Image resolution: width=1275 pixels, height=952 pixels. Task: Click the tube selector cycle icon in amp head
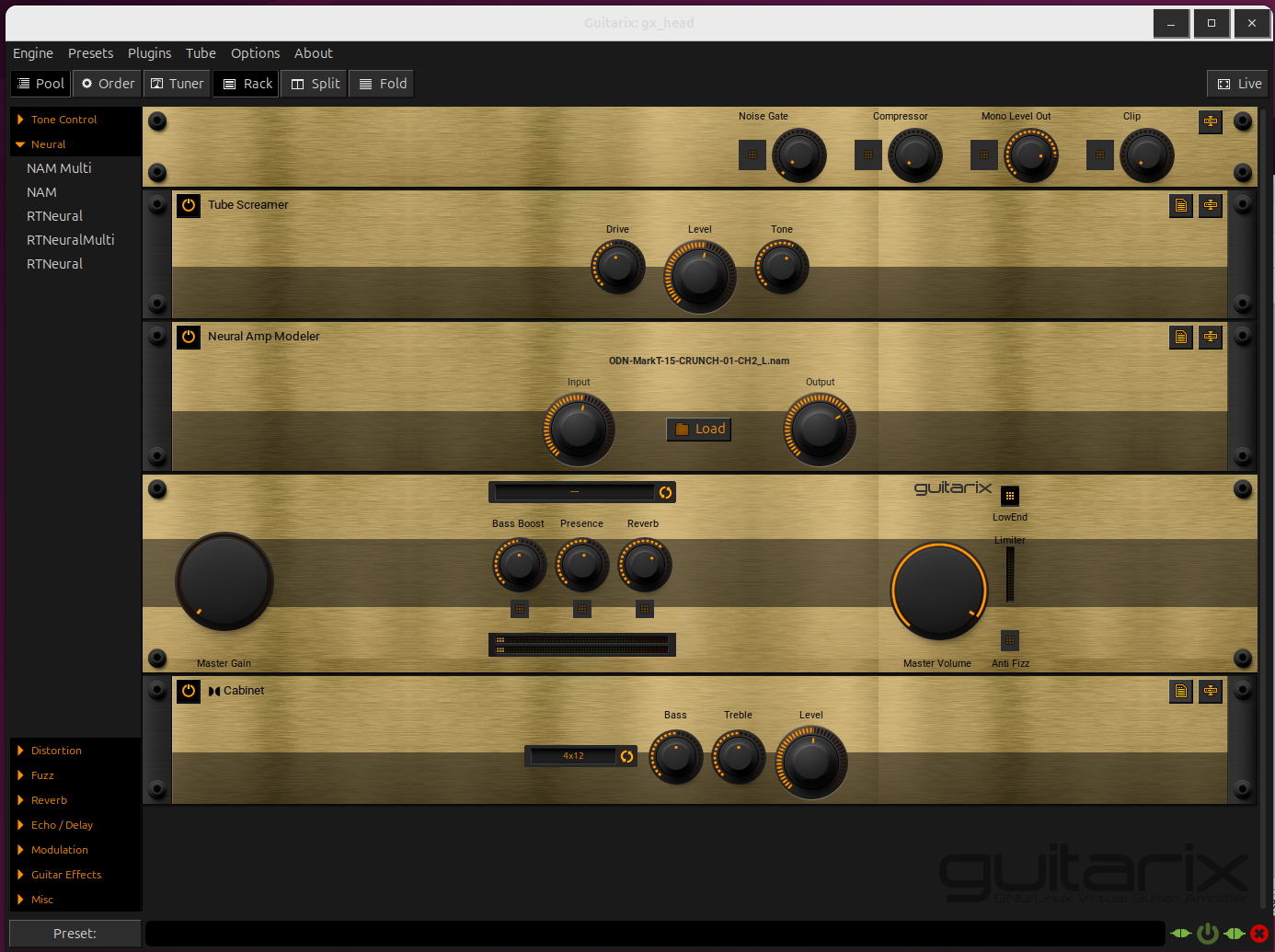pos(665,493)
